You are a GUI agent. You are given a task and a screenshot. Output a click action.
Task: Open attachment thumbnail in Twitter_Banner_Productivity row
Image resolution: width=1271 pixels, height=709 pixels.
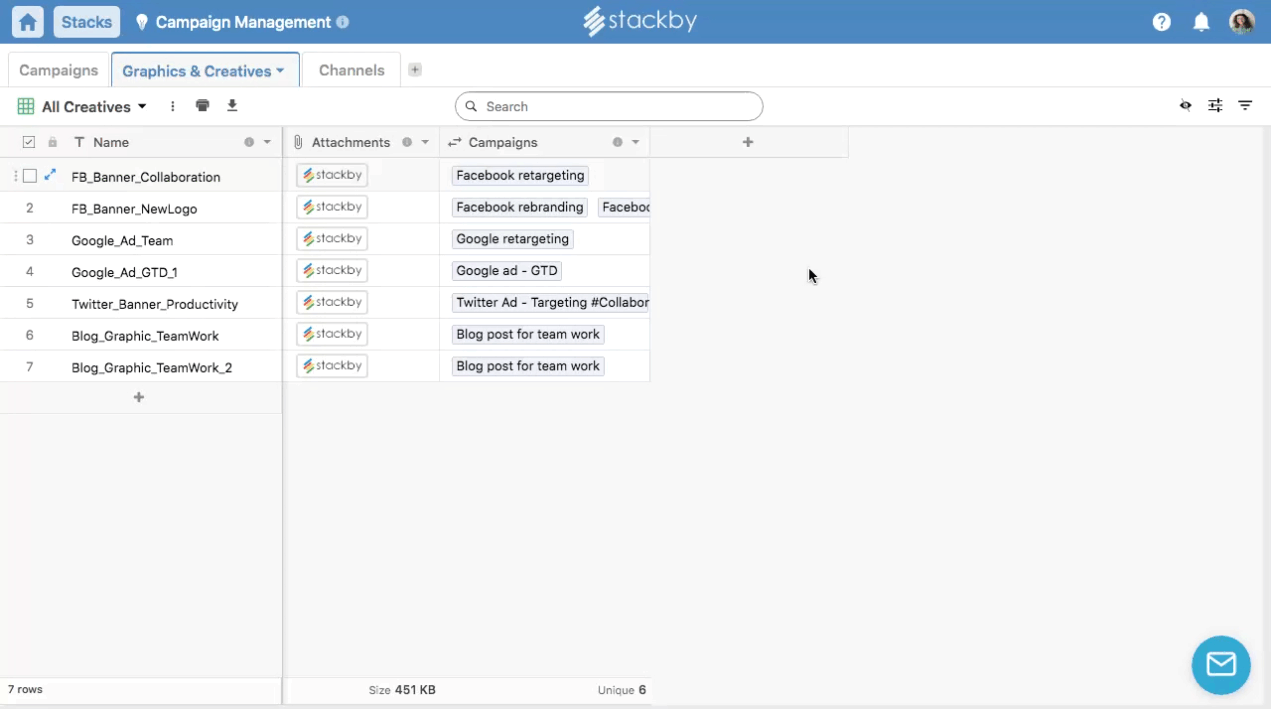pyautogui.click(x=332, y=302)
